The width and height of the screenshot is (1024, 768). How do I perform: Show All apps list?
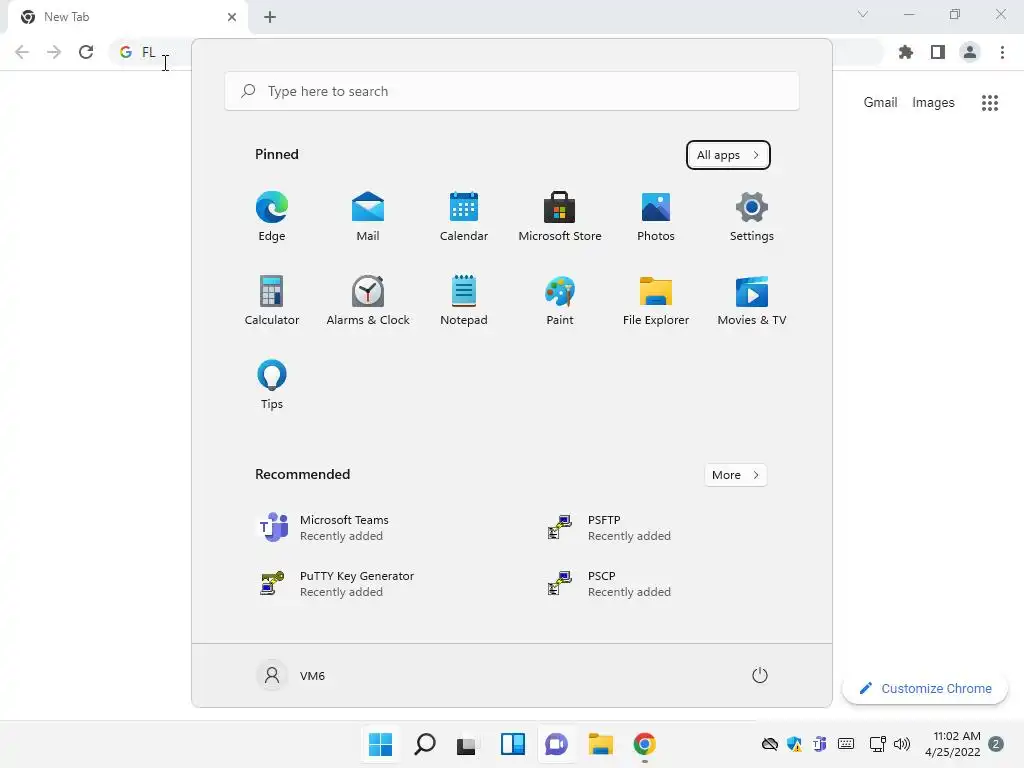728,155
